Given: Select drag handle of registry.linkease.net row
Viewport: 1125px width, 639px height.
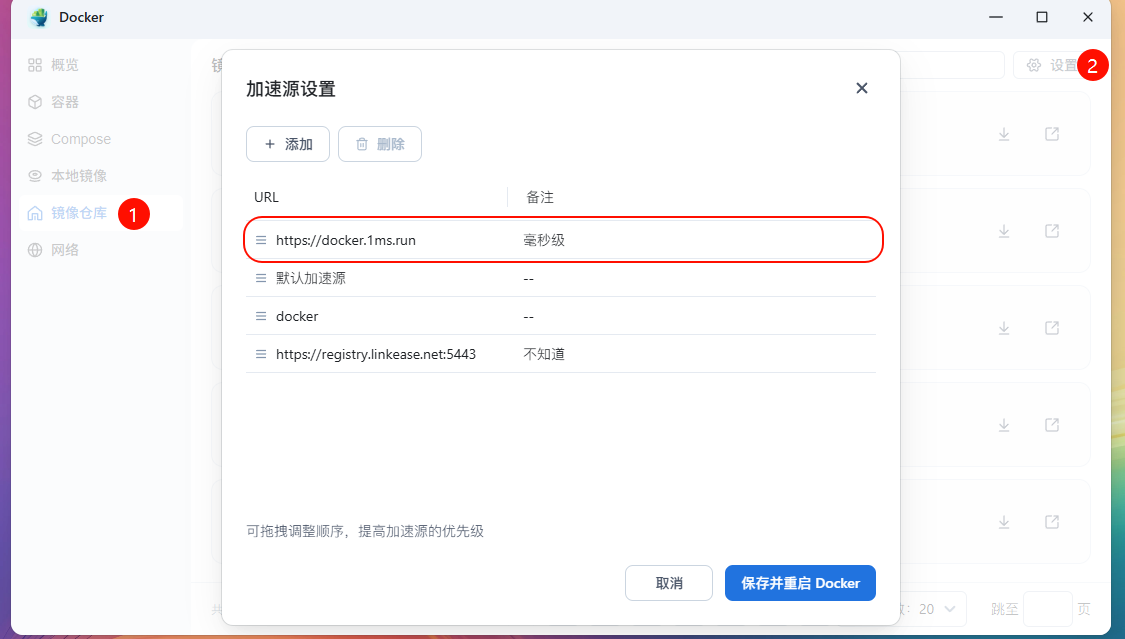Looking at the screenshot, I should [x=261, y=354].
